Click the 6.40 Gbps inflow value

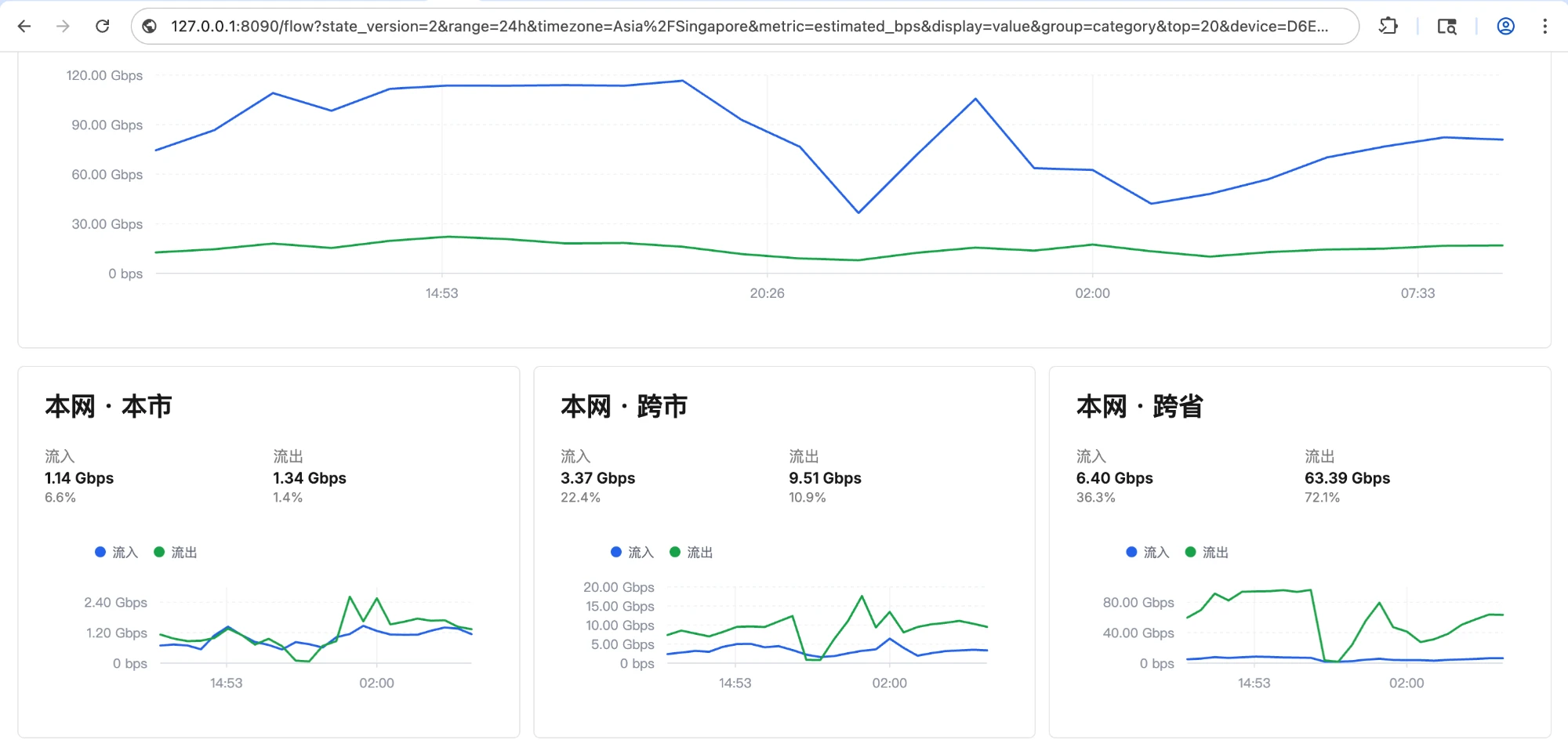pyautogui.click(x=1115, y=478)
